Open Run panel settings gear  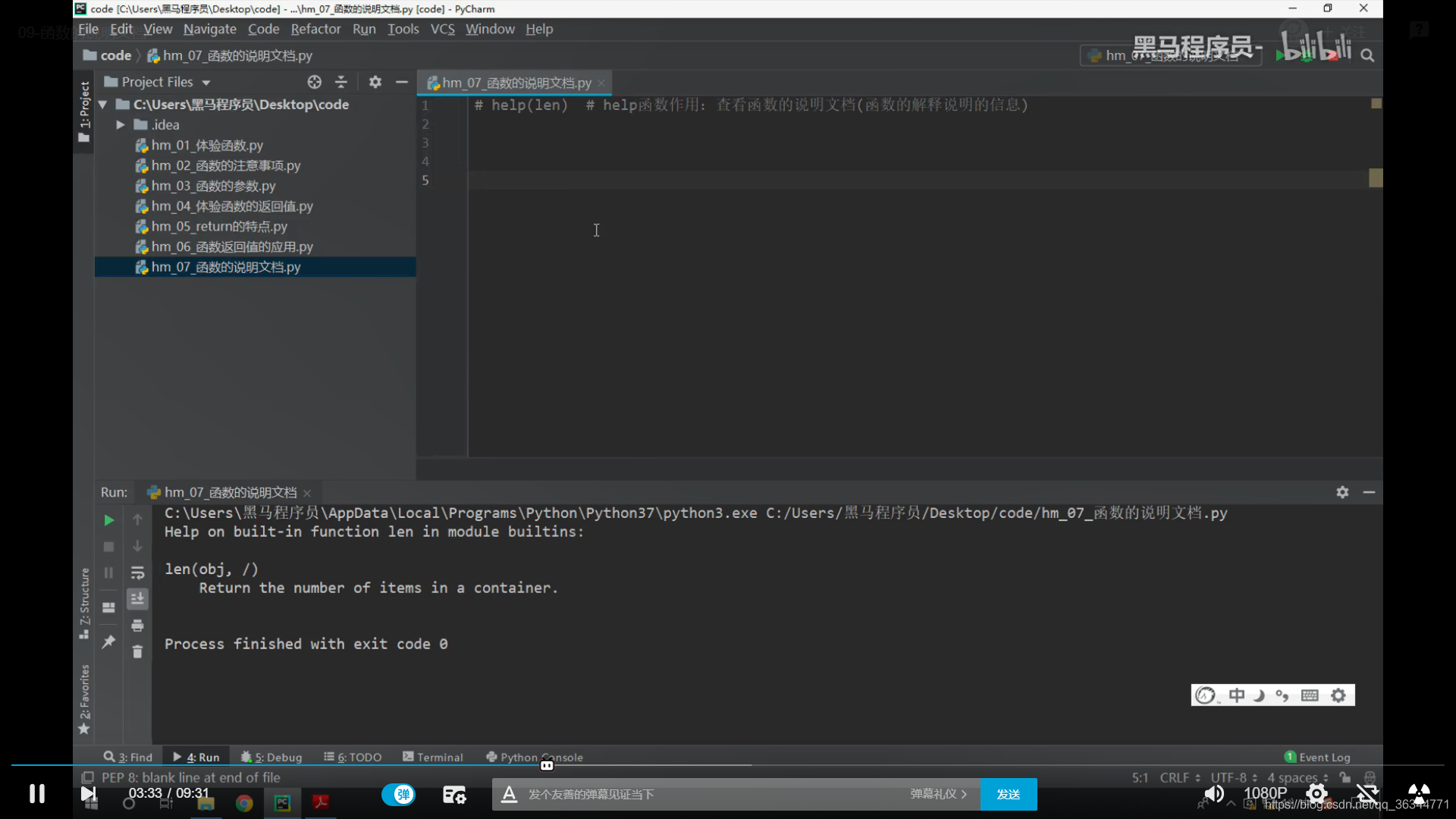pos(1342,492)
